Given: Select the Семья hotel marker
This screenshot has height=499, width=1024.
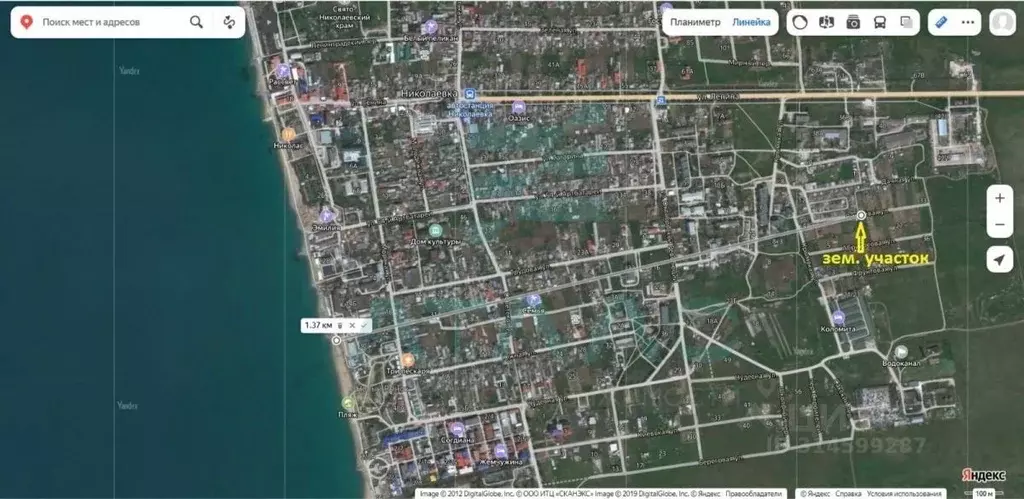Looking at the screenshot, I should pos(534,300).
